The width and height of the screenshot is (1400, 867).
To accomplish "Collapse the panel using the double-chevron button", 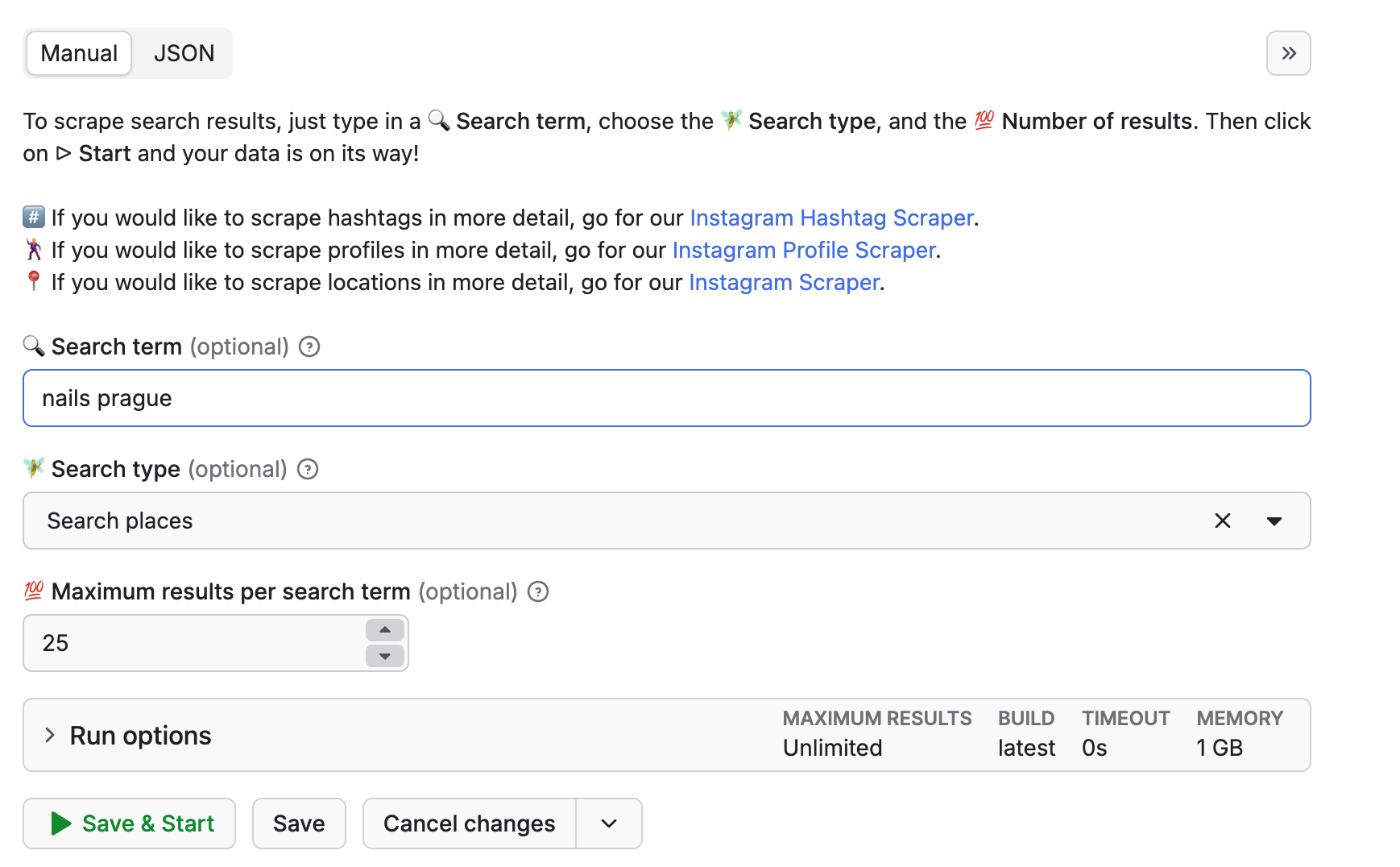I will tap(1289, 53).
